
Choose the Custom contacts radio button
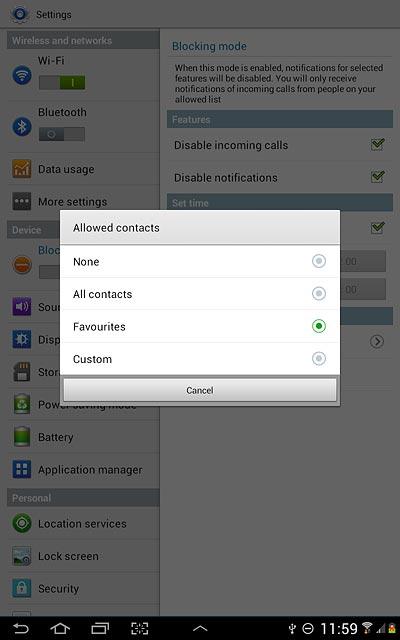319,359
